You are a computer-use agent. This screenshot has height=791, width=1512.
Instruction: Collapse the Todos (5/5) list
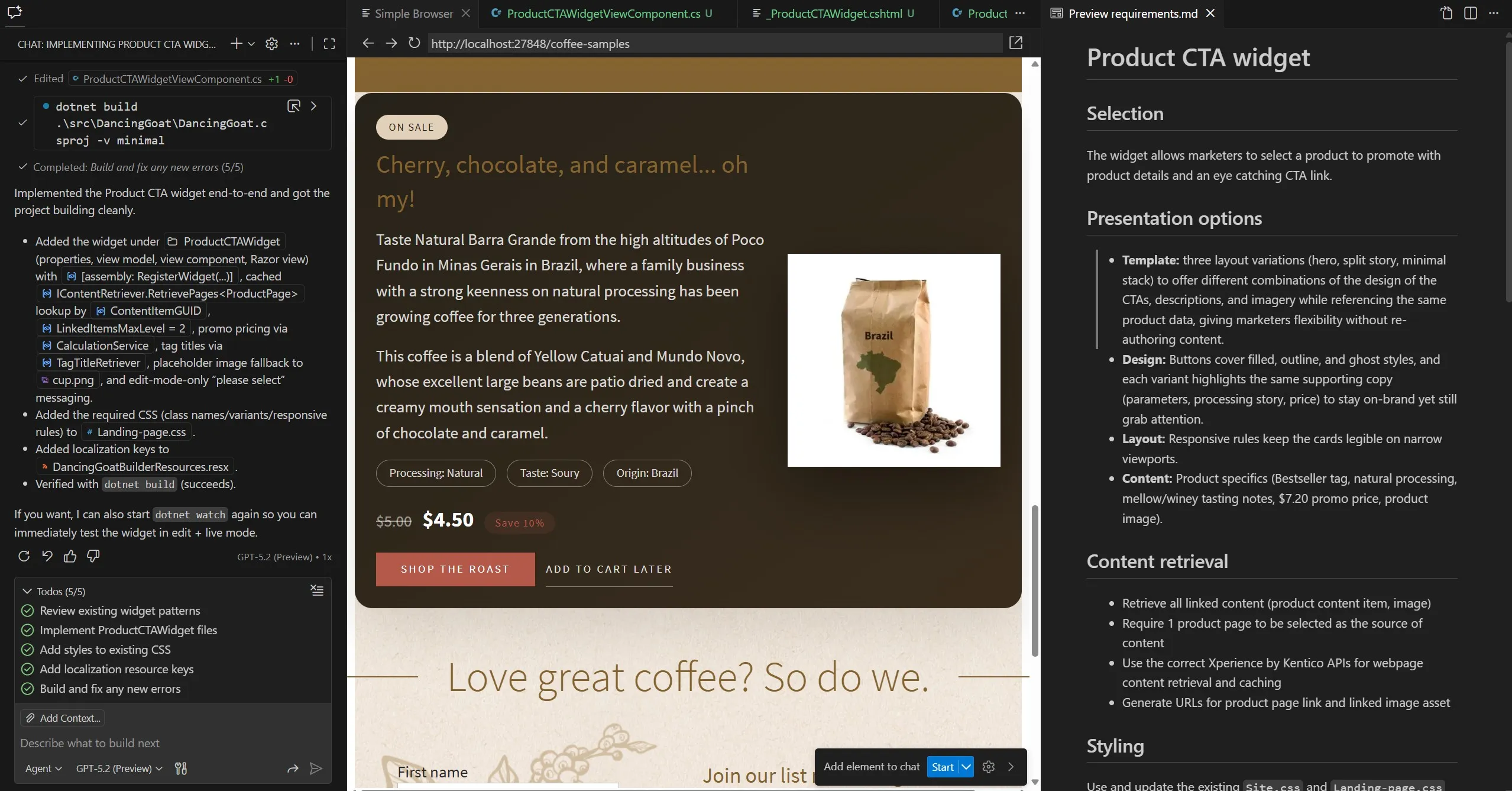tap(27, 592)
